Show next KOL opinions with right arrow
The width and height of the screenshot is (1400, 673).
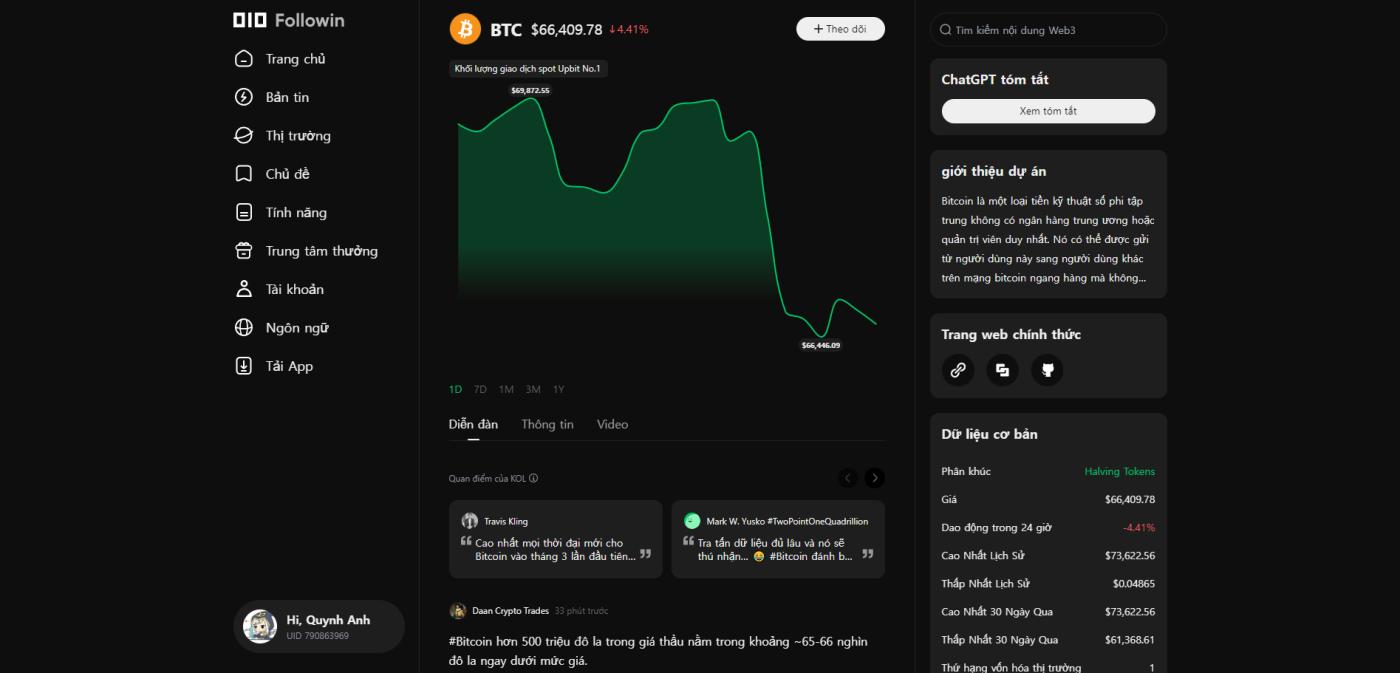click(x=875, y=478)
